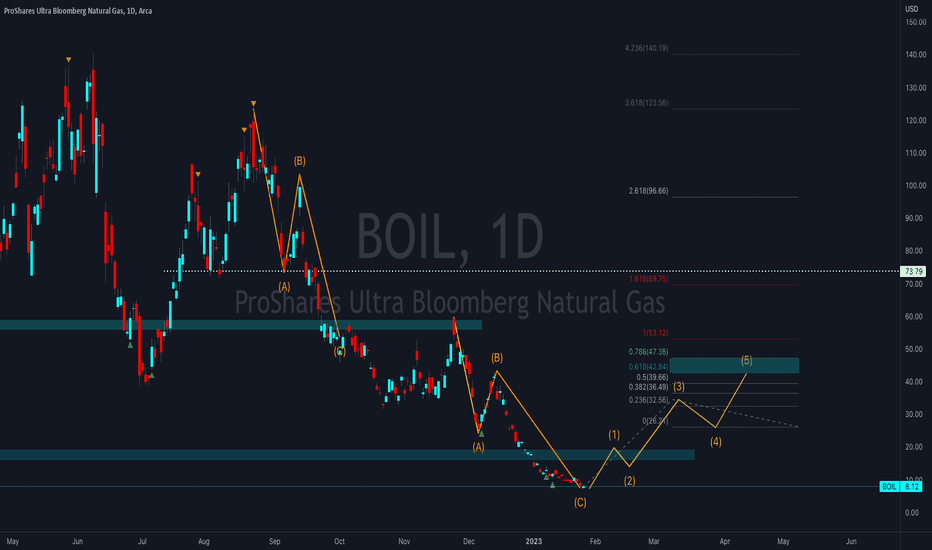Click the 2023 label on time axis
Screen dimensions: 932x550
coord(534,541)
